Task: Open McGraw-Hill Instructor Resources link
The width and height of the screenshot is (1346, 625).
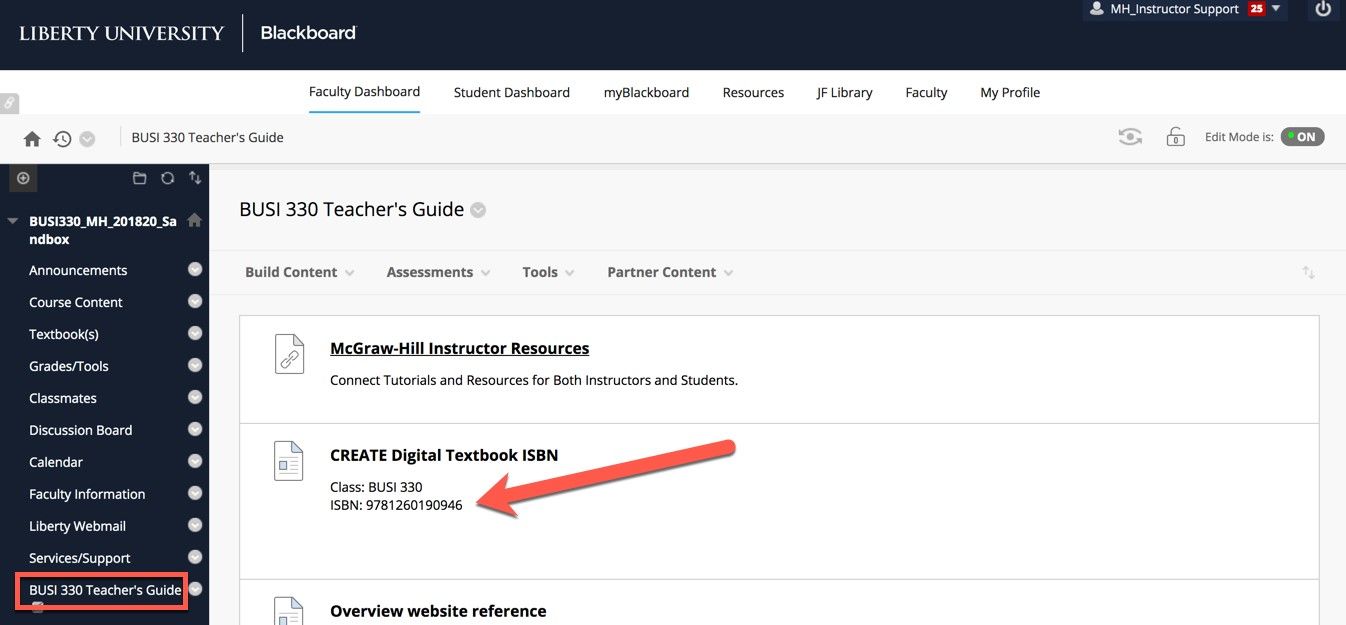Action: [459, 348]
